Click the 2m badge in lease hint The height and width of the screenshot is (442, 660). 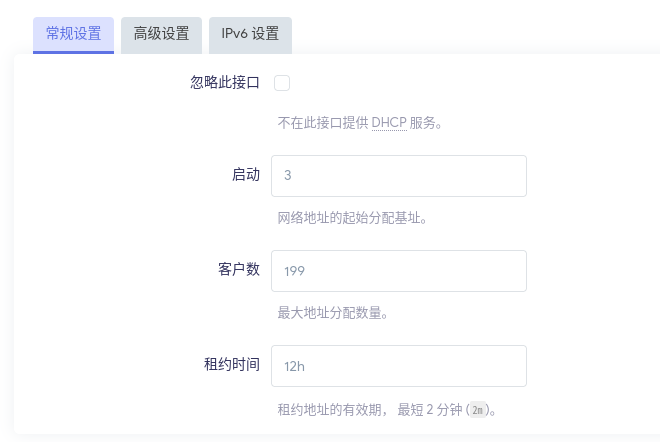click(x=479, y=410)
